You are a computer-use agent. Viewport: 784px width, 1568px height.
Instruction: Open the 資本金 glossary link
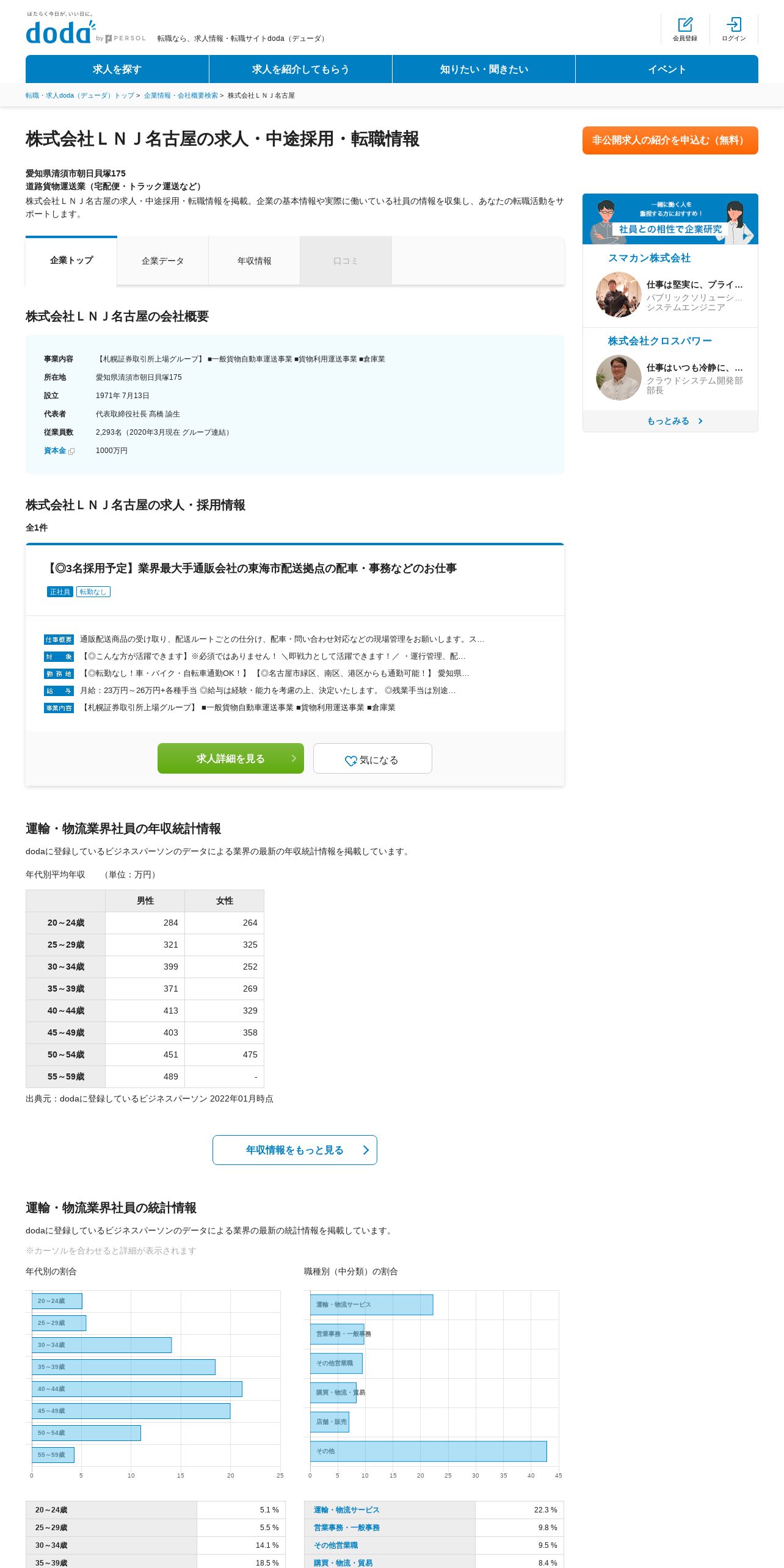tap(55, 451)
